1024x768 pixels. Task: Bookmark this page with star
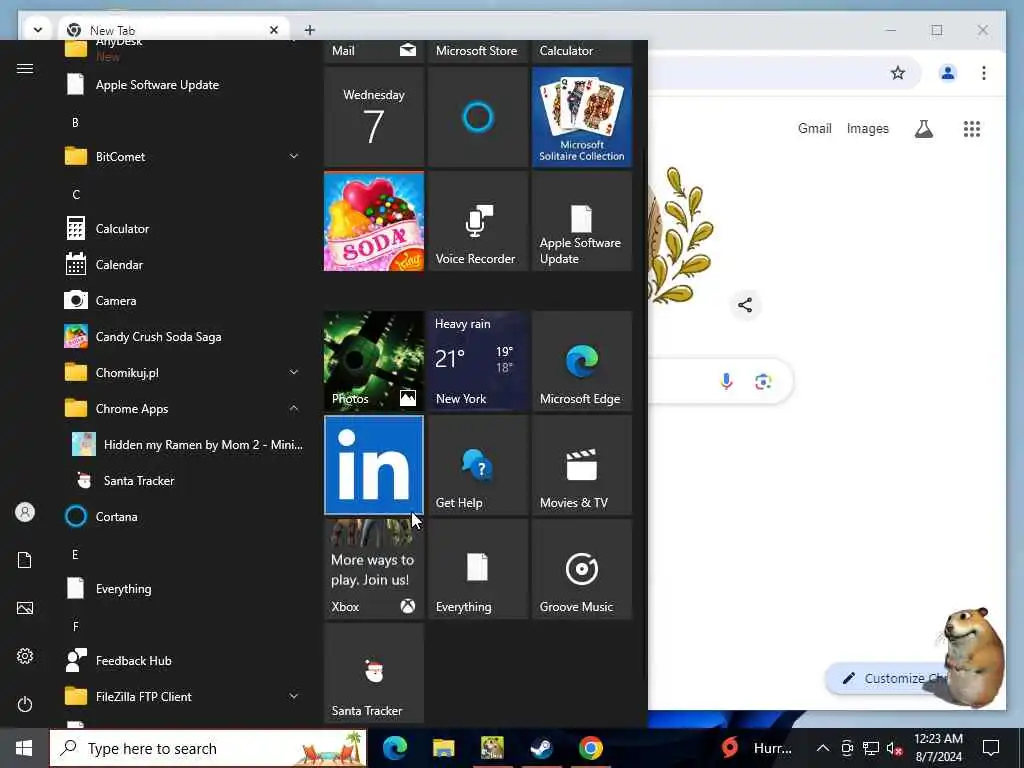click(898, 72)
